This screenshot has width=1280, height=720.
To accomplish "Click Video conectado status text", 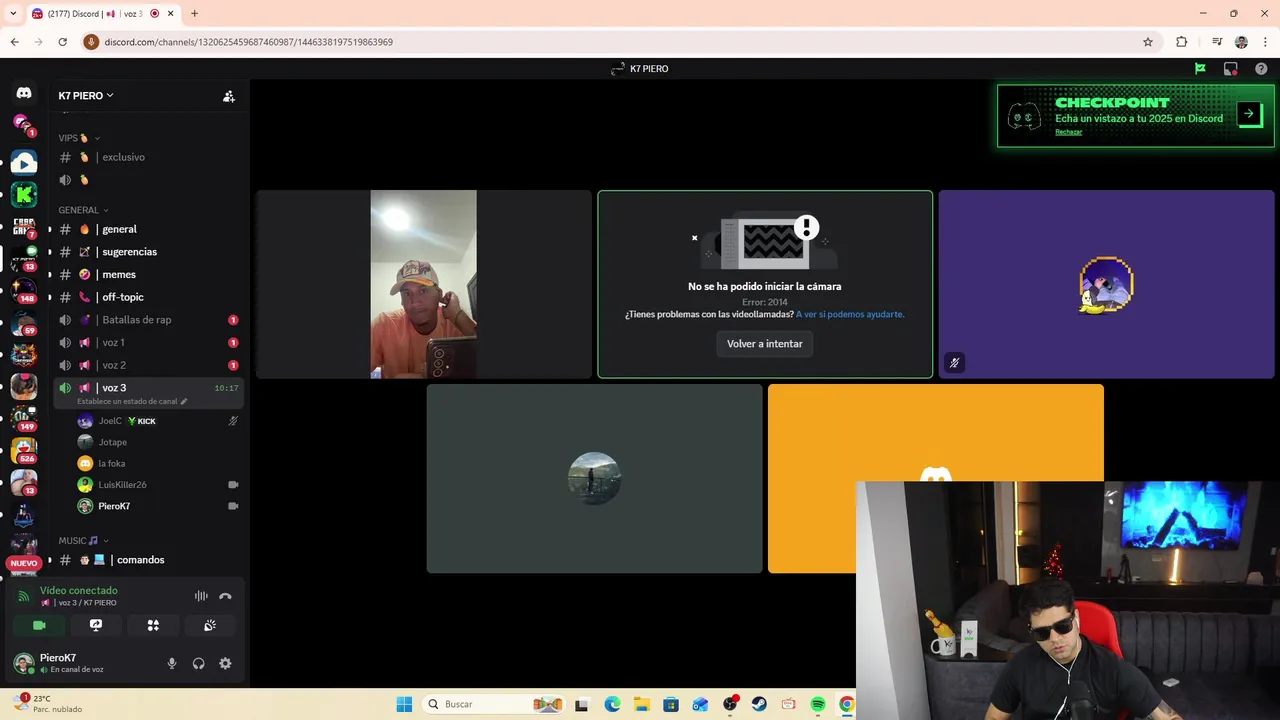I will click(x=79, y=591).
